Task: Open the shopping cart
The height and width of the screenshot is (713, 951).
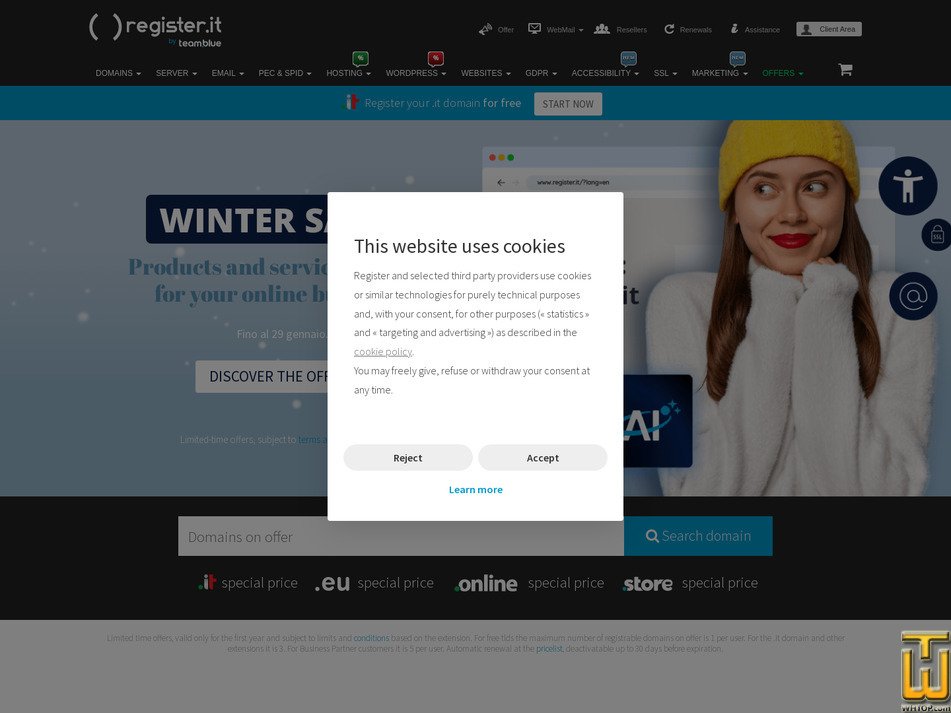Action: [x=845, y=69]
